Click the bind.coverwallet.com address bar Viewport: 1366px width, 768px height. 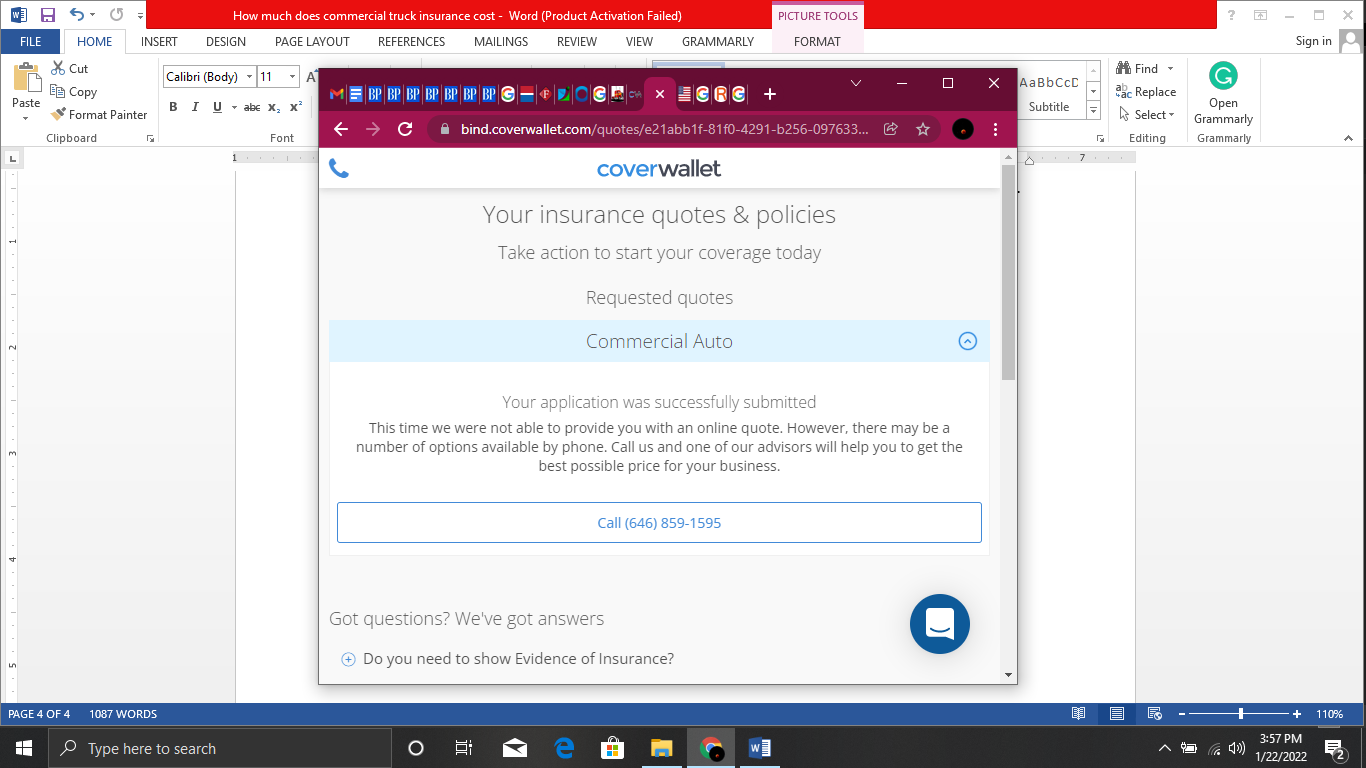click(x=665, y=129)
